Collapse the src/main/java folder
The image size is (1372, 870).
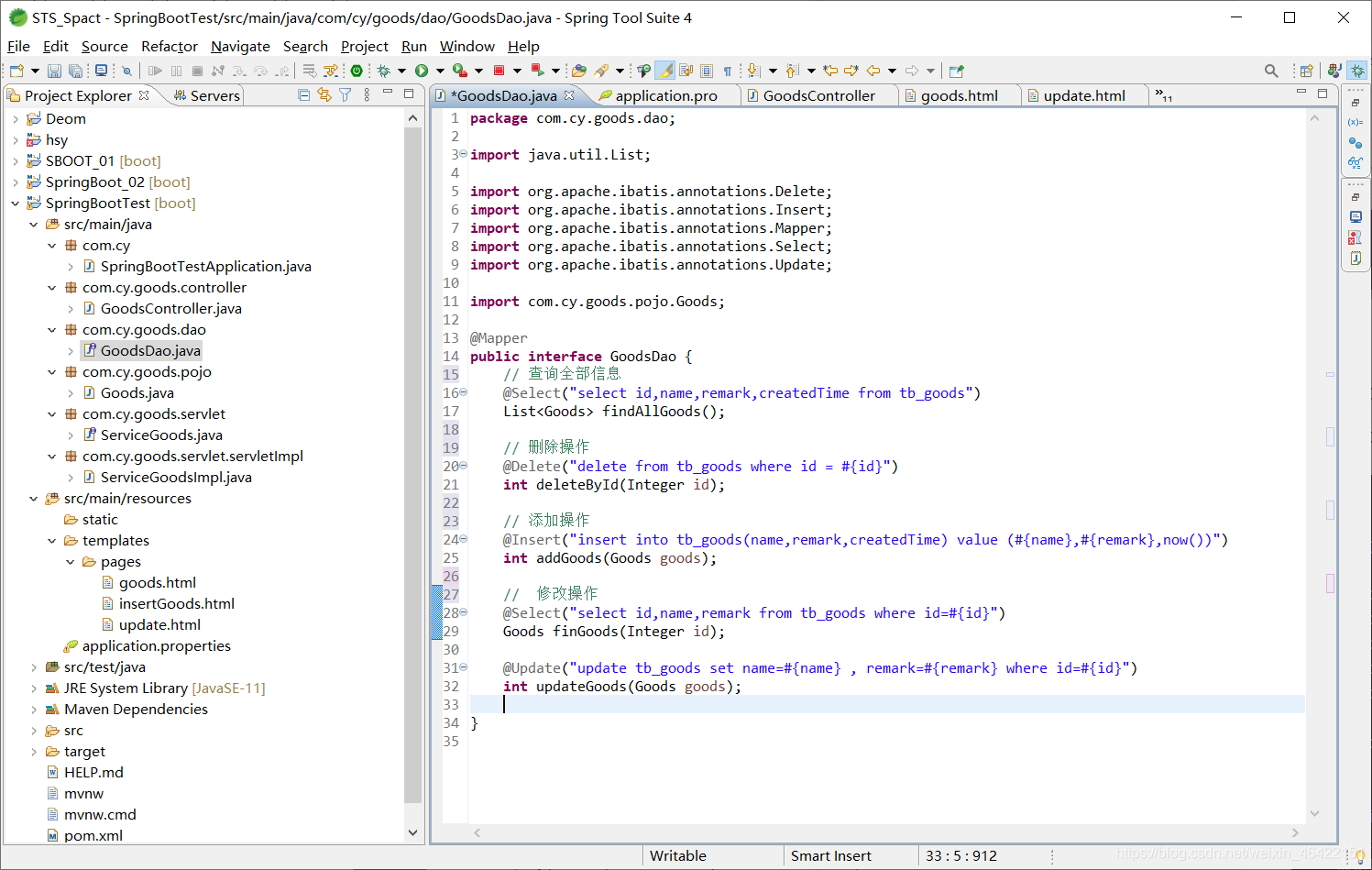point(34,224)
